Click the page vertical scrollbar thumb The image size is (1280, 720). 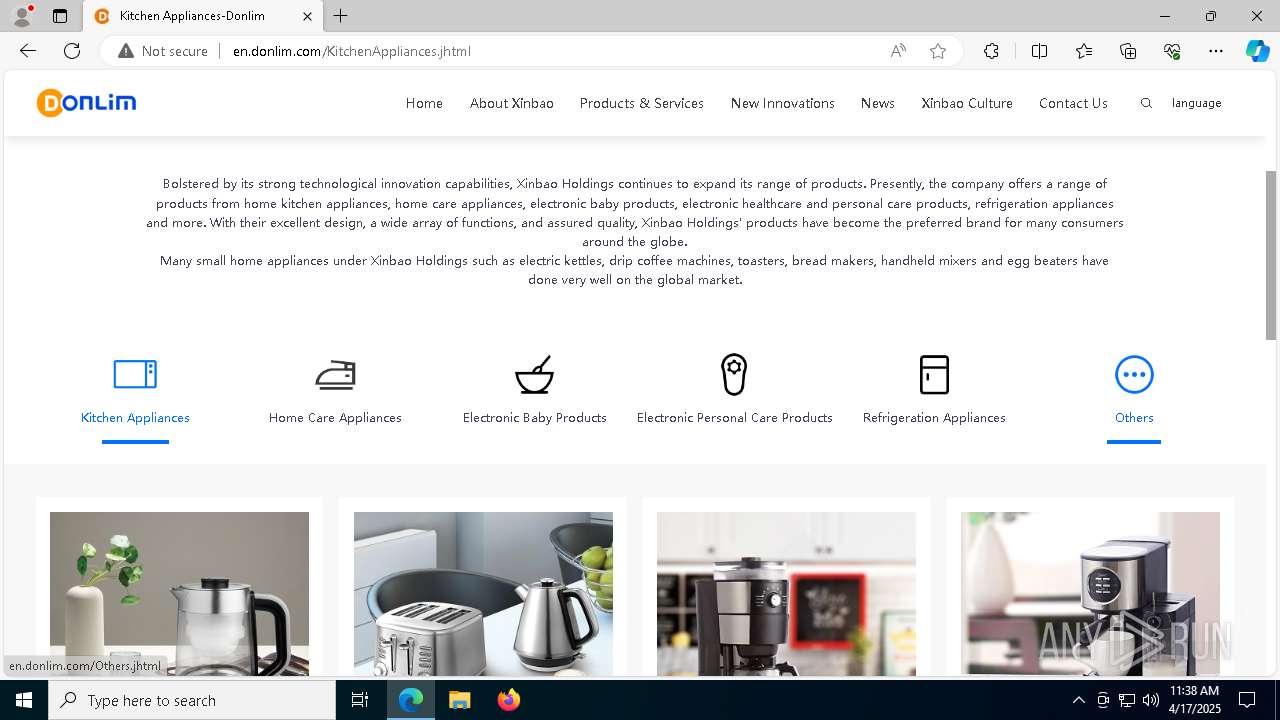tap(1271, 255)
